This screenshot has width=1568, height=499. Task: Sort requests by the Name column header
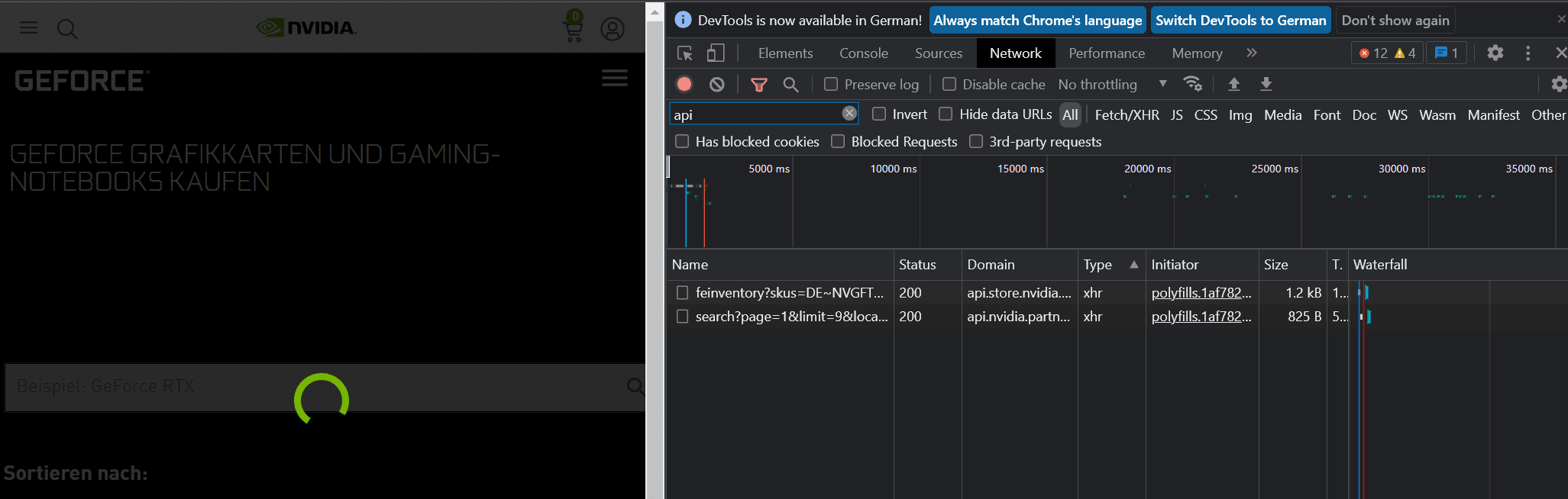pyautogui.click(x=780, y=265)
